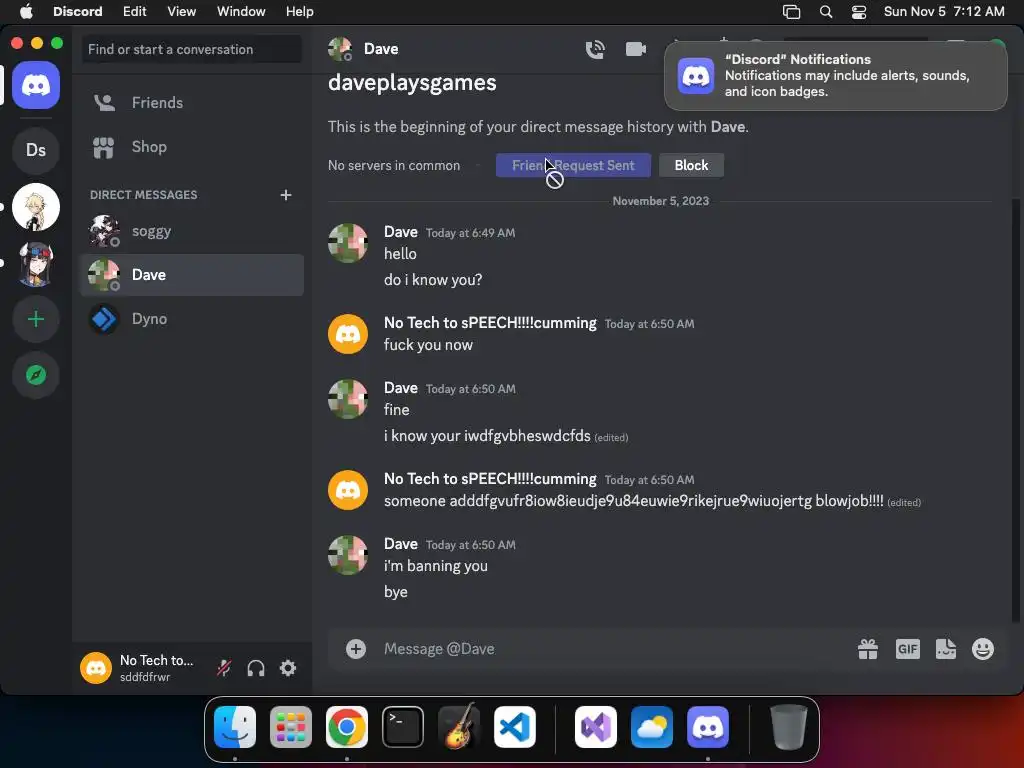Open the Window menu
This screenshot has width=1024, height=768.
(x=241, y=11)
